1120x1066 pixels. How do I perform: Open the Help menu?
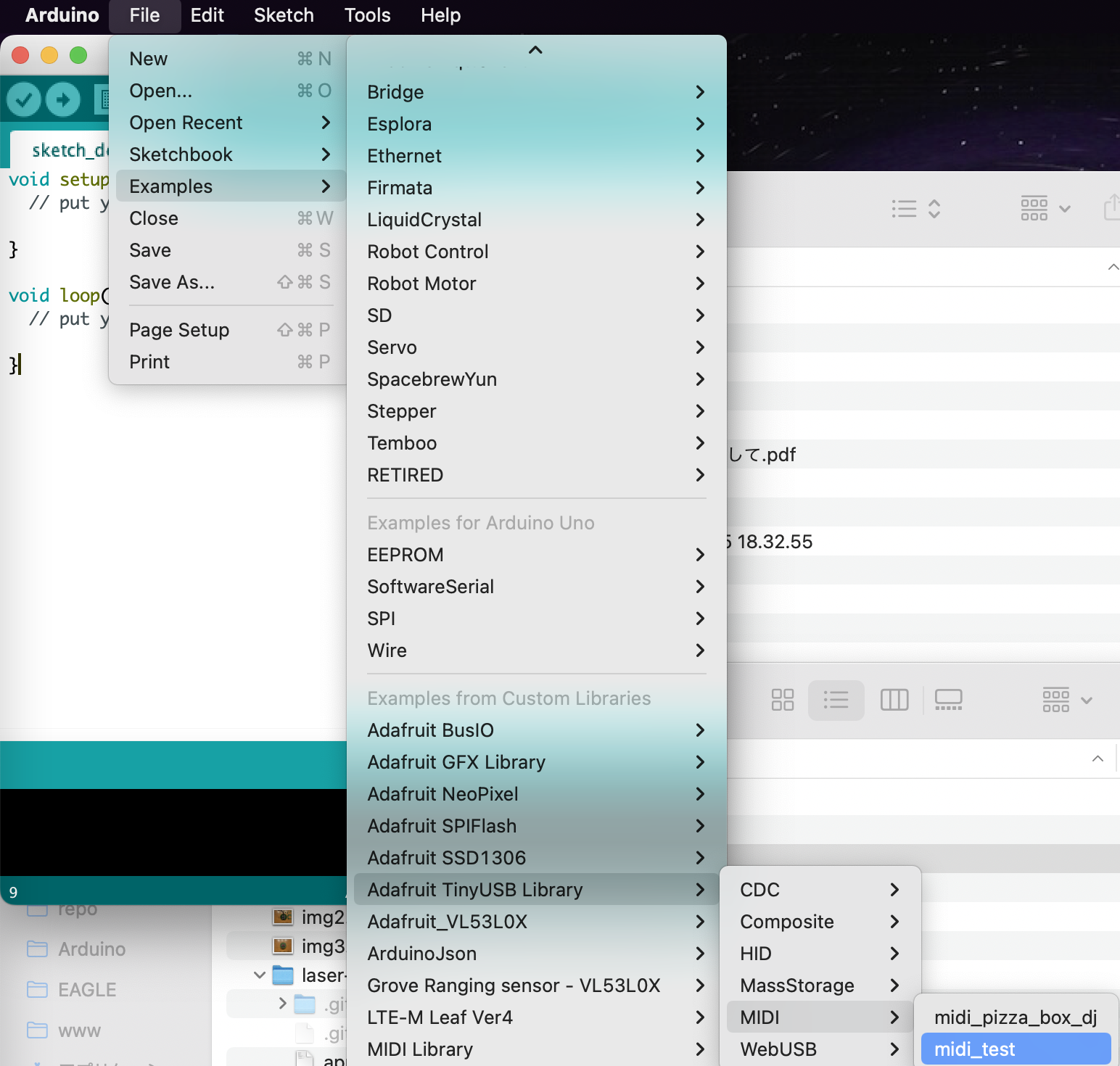(441, 15)
